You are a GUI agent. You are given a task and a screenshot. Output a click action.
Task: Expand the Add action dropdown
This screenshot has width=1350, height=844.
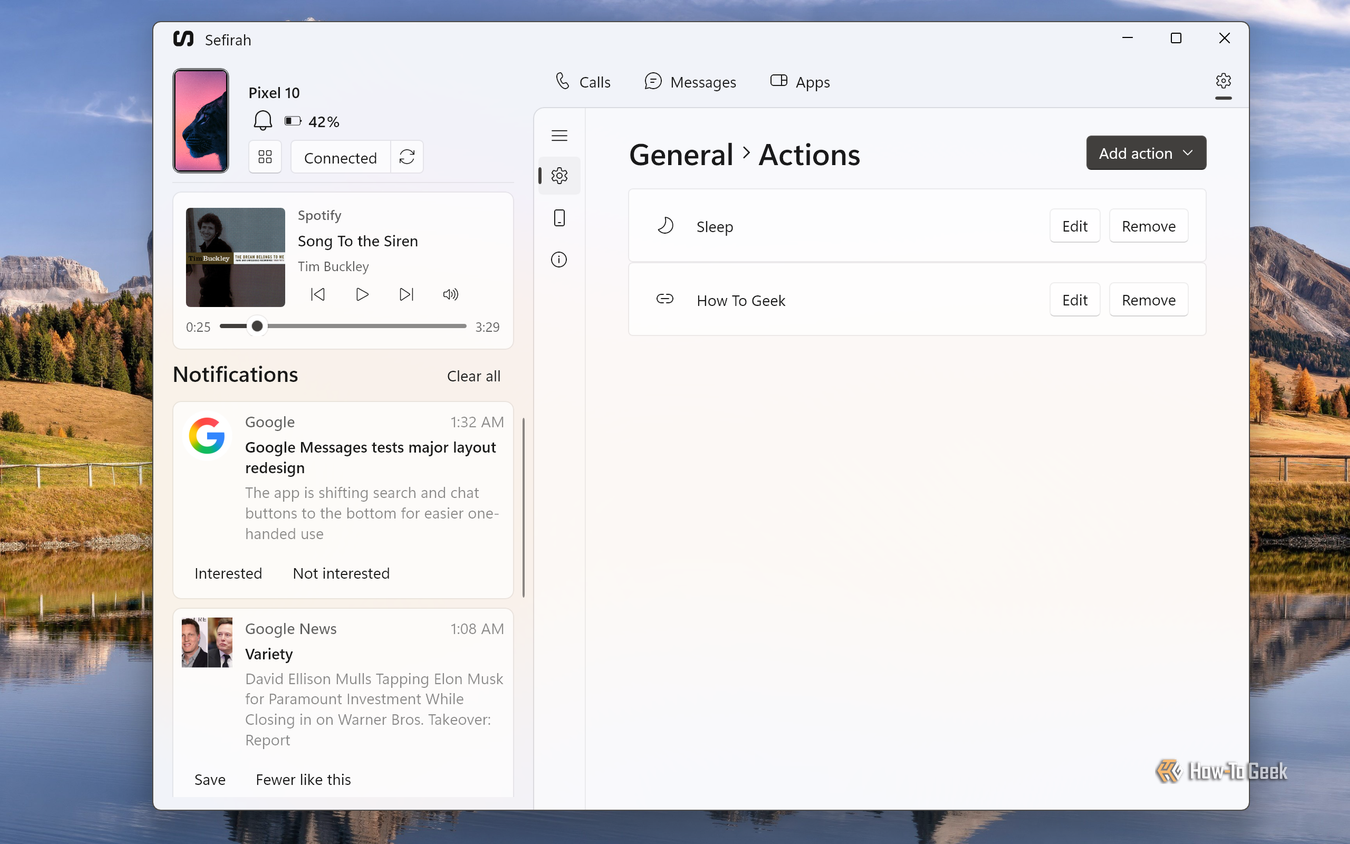(x=1146, y=153)
